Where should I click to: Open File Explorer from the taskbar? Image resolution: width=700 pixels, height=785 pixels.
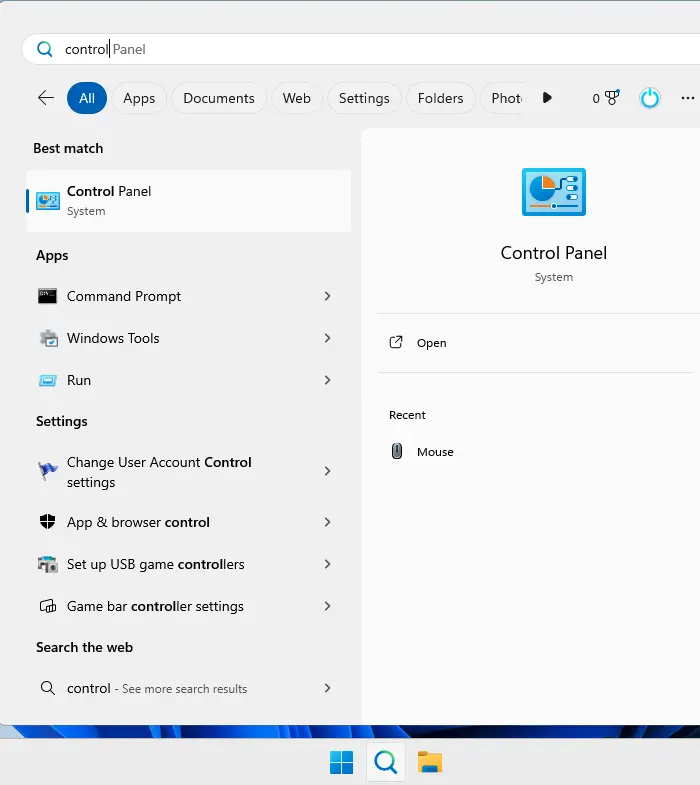pyautogui.click(x=430, y=763)
